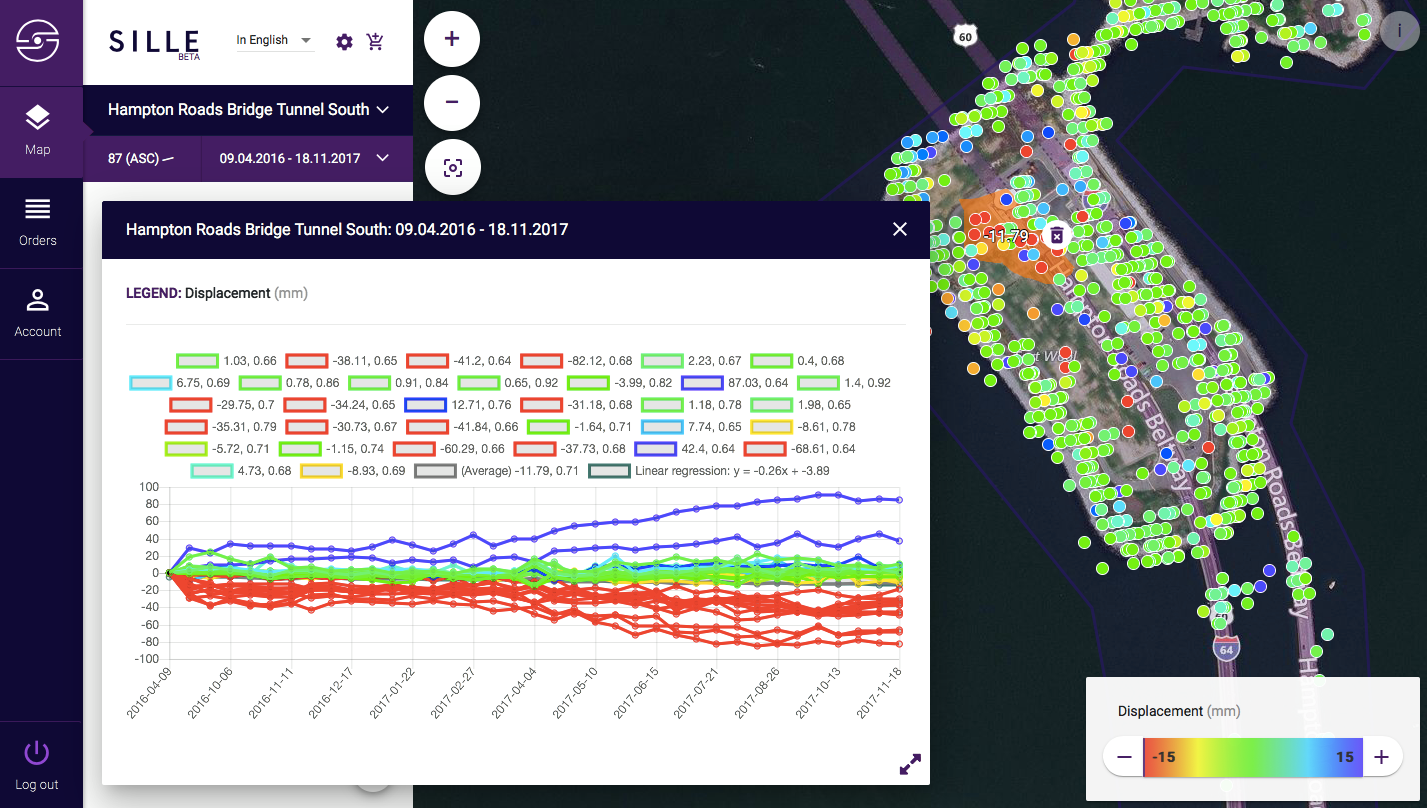Click the LEGEND: Displacement heading
The height and width of the screenshot is (808, 1427).
(217, 293)
